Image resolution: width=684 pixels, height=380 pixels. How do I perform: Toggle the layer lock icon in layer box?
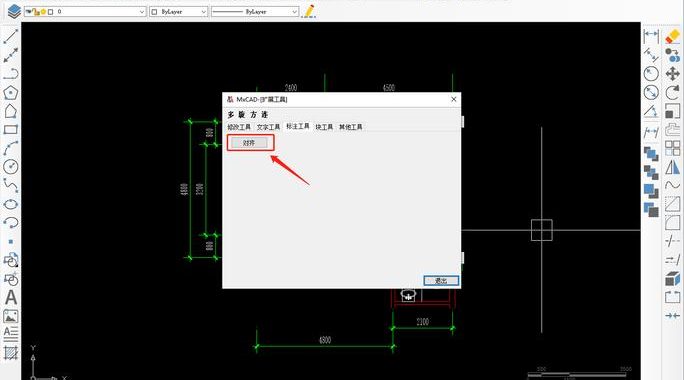point(37,12)
